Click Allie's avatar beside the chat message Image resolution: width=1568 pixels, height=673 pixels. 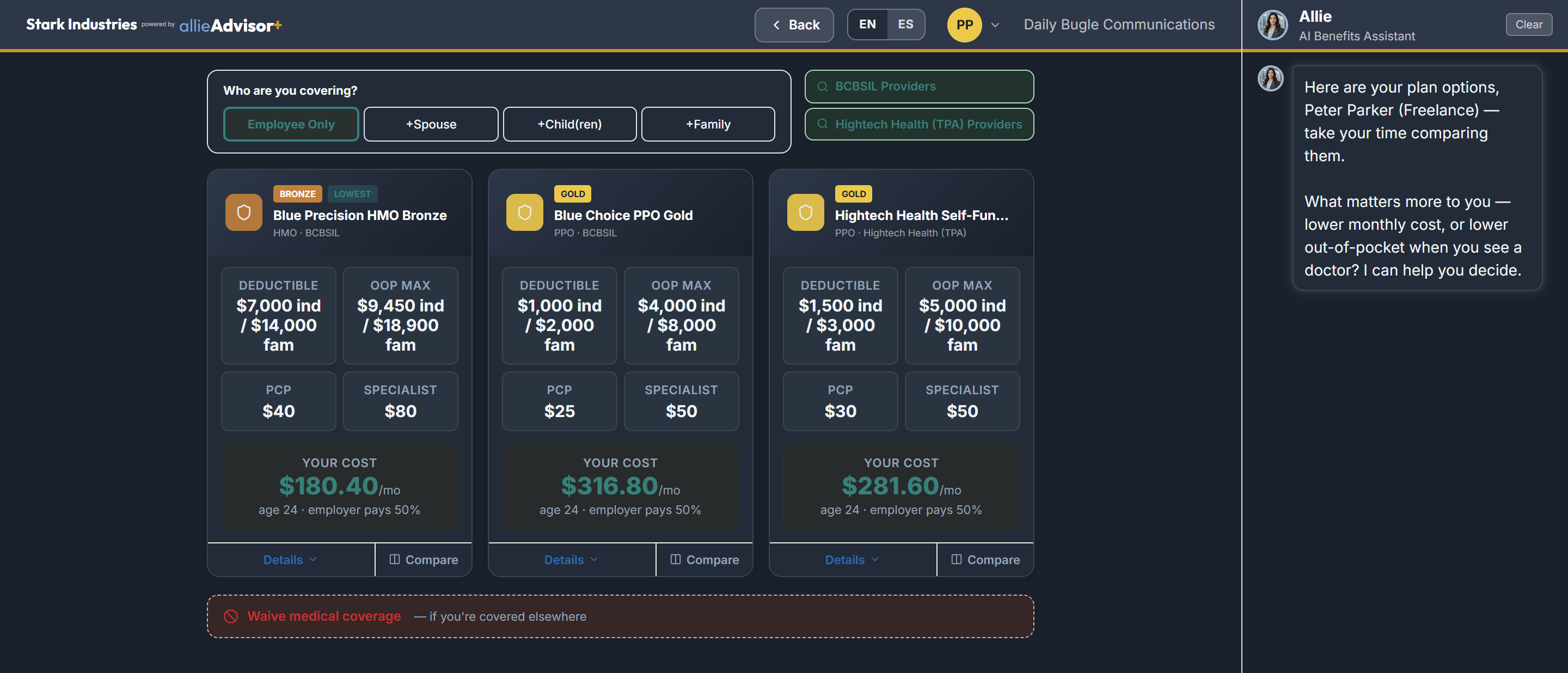[1271, 78]
